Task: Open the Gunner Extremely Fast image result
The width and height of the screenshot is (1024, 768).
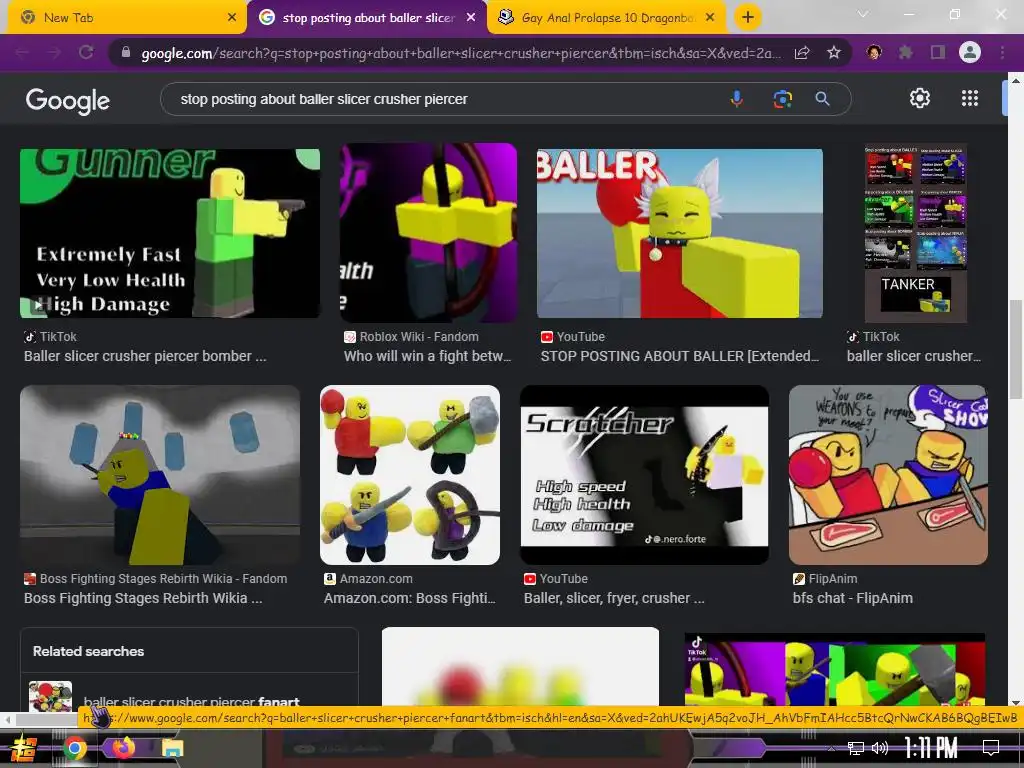Action: click(170, 233)
